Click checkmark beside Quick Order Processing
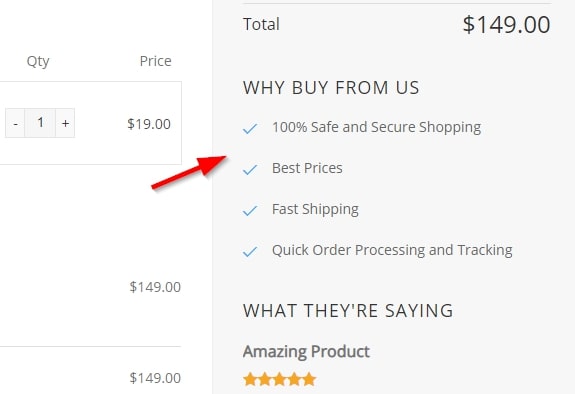Image resolution: width=575 pixels, height=394 pixels. (250, 252)
